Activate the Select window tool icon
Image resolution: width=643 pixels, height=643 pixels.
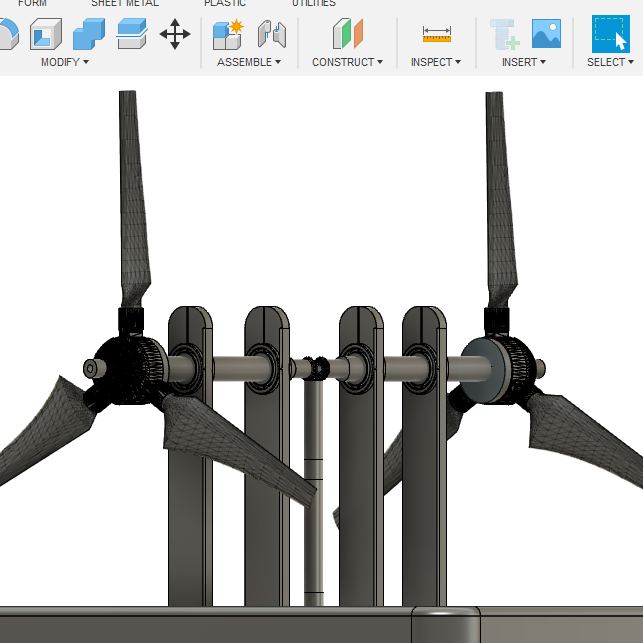[611, 34]
